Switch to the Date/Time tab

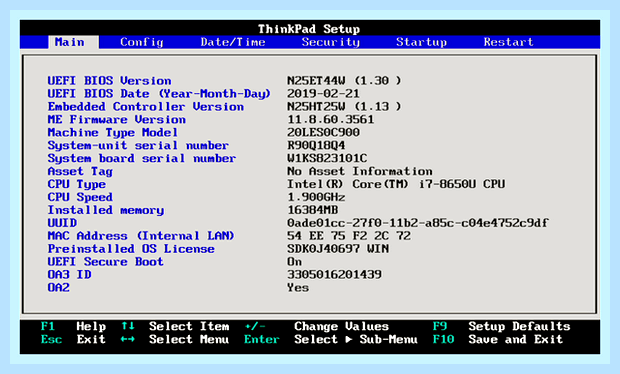pyautogui.click(x=233, y=42)
